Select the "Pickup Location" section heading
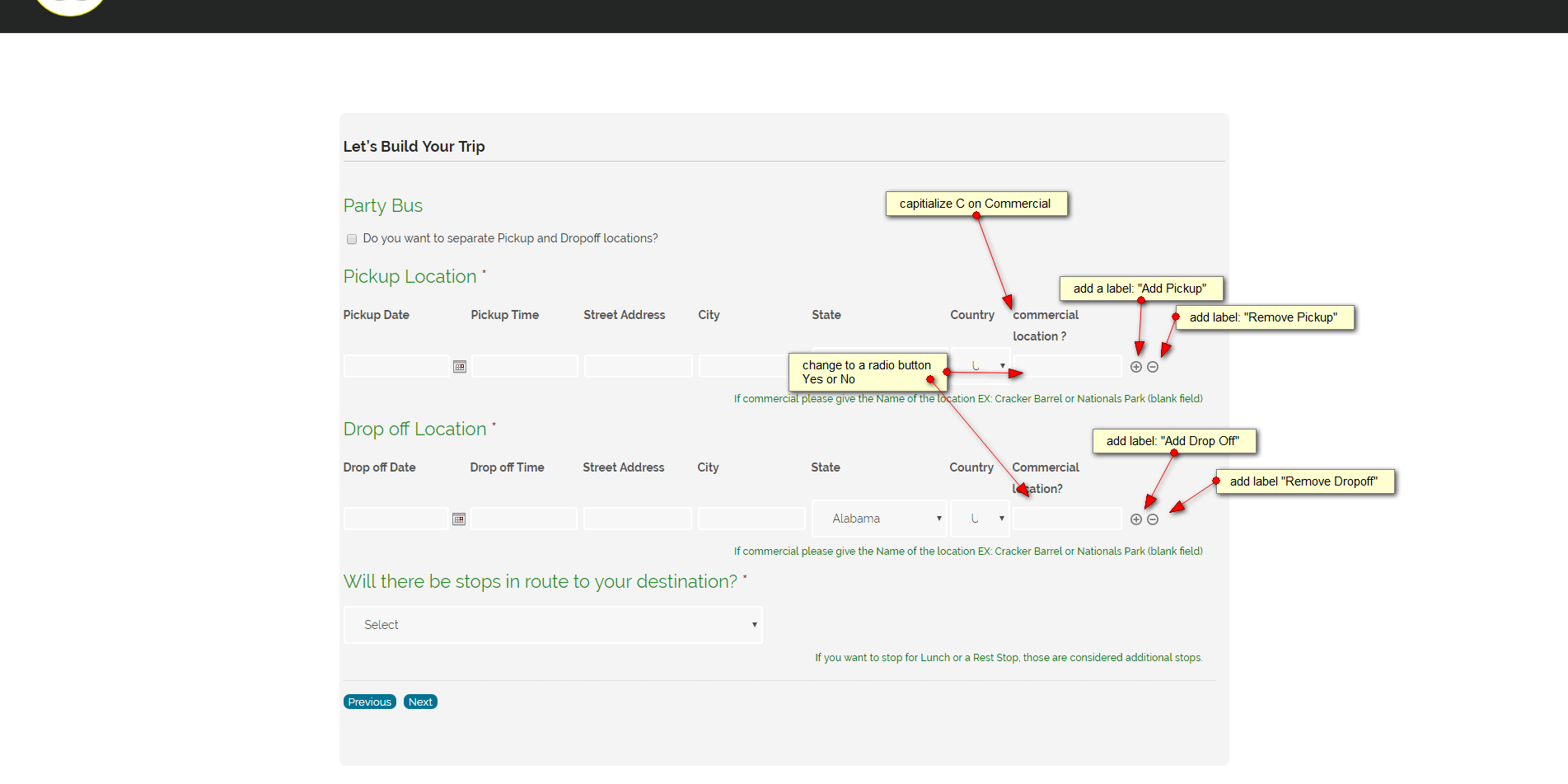This screenshot has width=1568, height=784. pos(410,277)
